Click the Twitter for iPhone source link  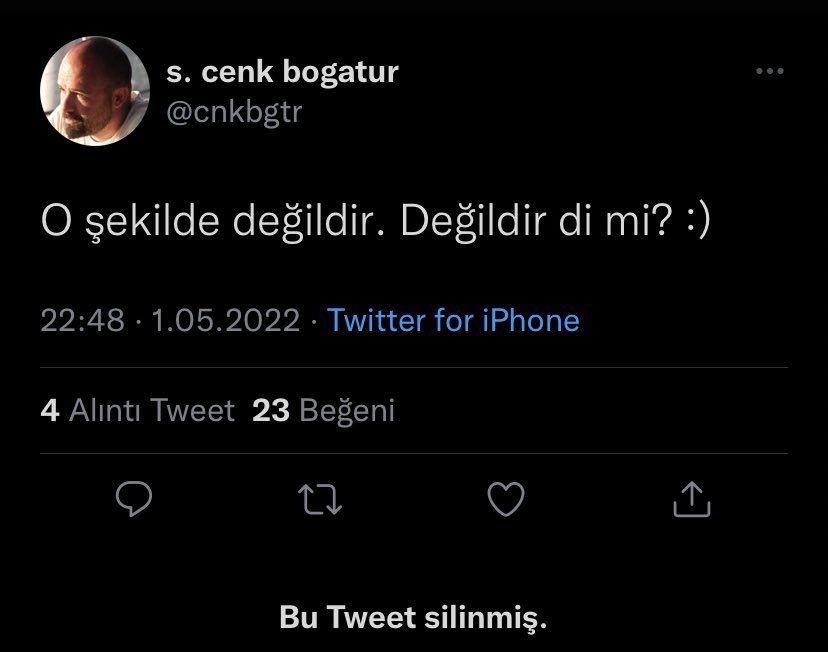pos(453,320)
